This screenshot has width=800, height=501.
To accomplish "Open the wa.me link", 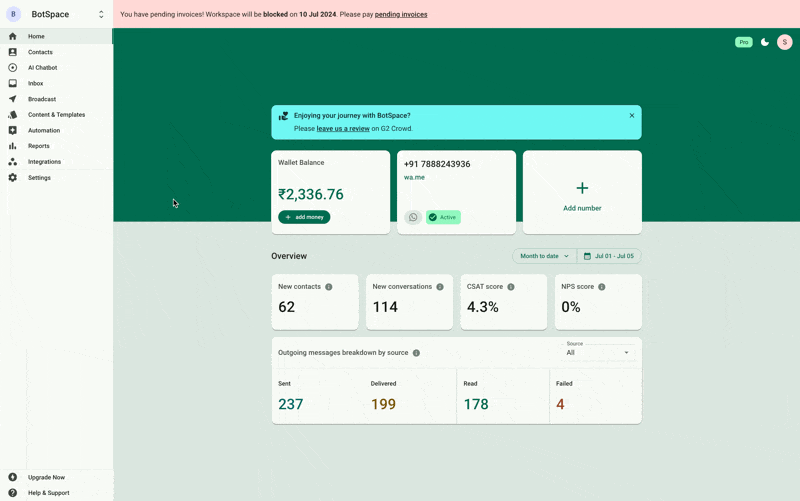I will tap(414, 178).
